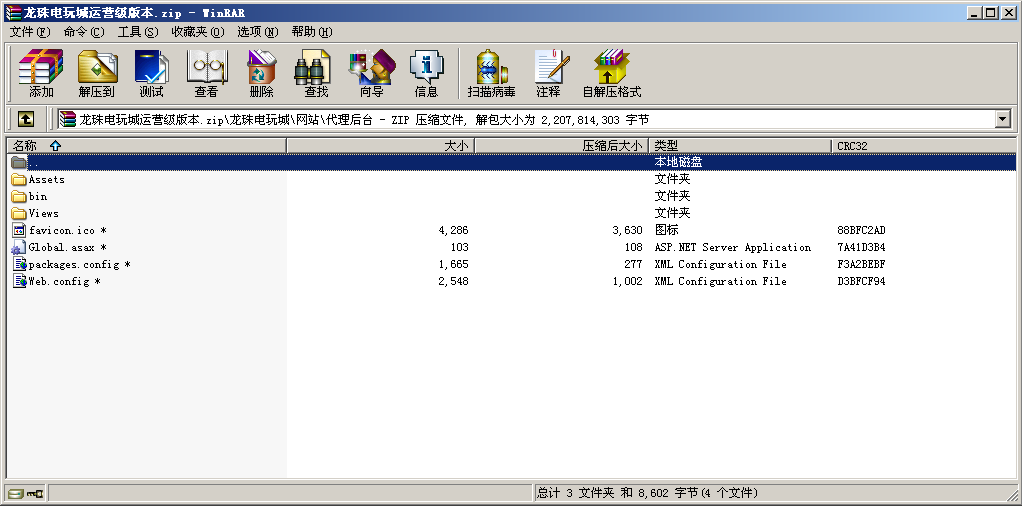Open the 收藏夹 (Favorites) menu

click(x=197, y=32)
